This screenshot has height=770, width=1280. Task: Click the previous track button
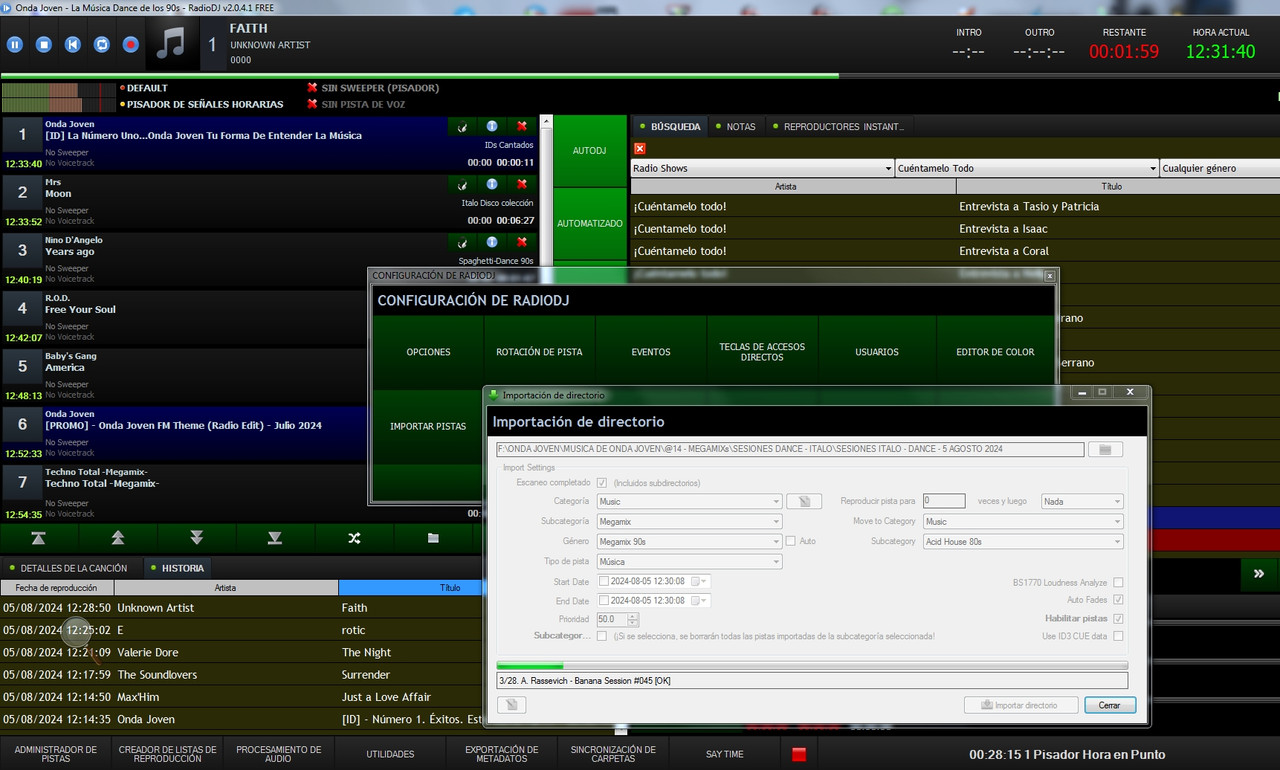point(73,45)
